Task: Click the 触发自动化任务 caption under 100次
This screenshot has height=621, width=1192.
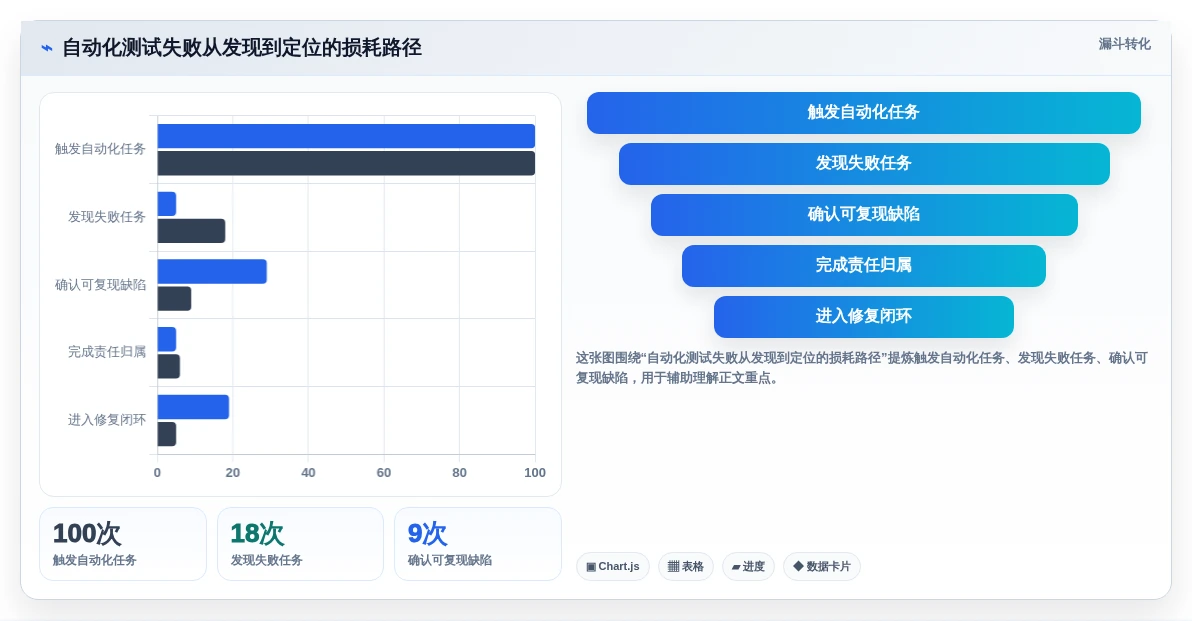Action: click(x=94, y=560)
